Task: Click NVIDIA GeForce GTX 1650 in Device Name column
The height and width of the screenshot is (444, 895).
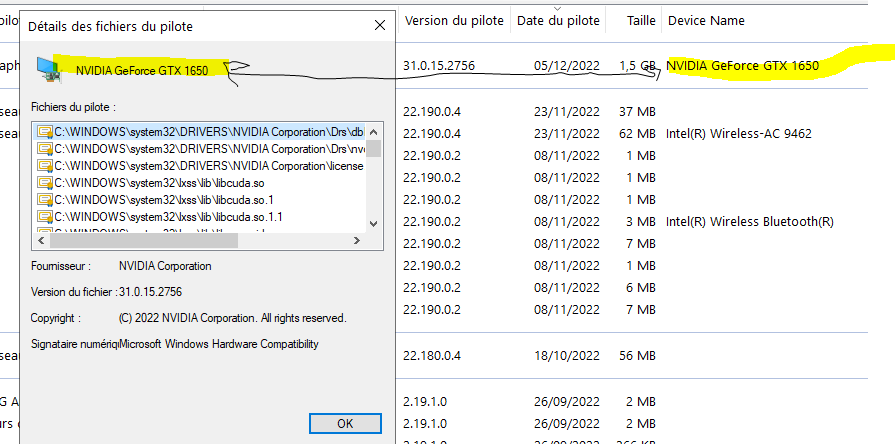Action: [742, 66]
